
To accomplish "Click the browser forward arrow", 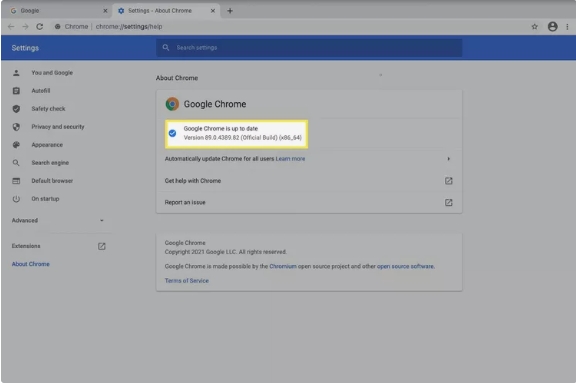I will [25, 26].
